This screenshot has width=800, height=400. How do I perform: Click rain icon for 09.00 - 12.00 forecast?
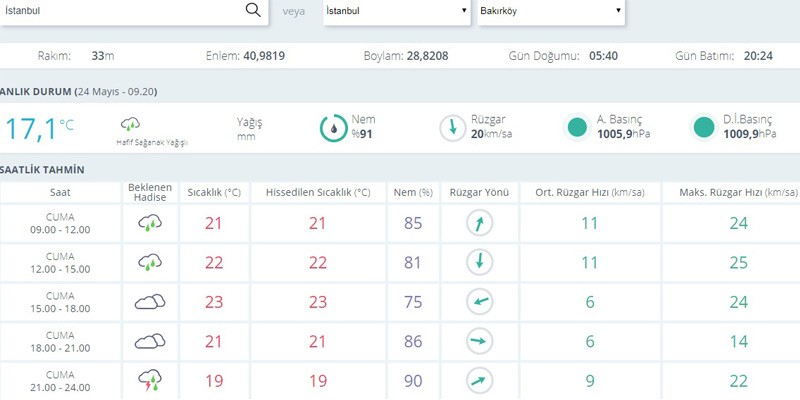(149, 223)
